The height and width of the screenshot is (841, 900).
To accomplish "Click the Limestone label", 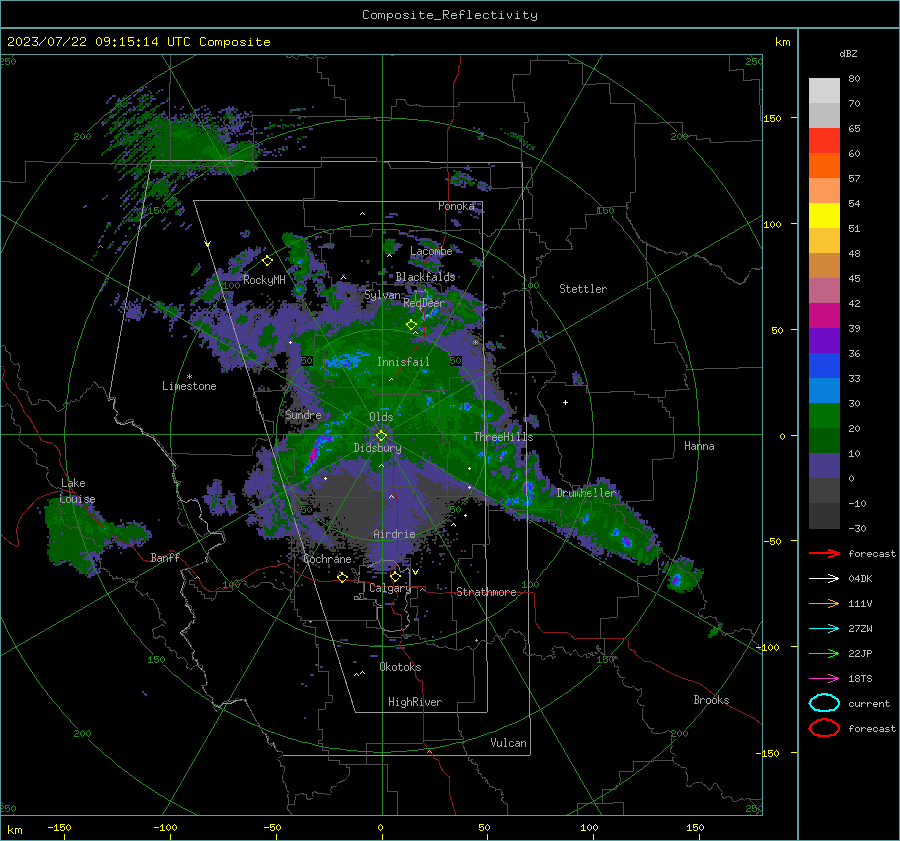I will [189, 386].
